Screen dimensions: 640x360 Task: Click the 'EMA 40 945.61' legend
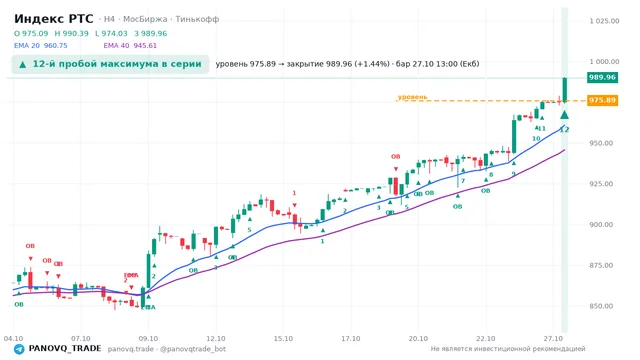pyautogui.click(x=130, y=45)
